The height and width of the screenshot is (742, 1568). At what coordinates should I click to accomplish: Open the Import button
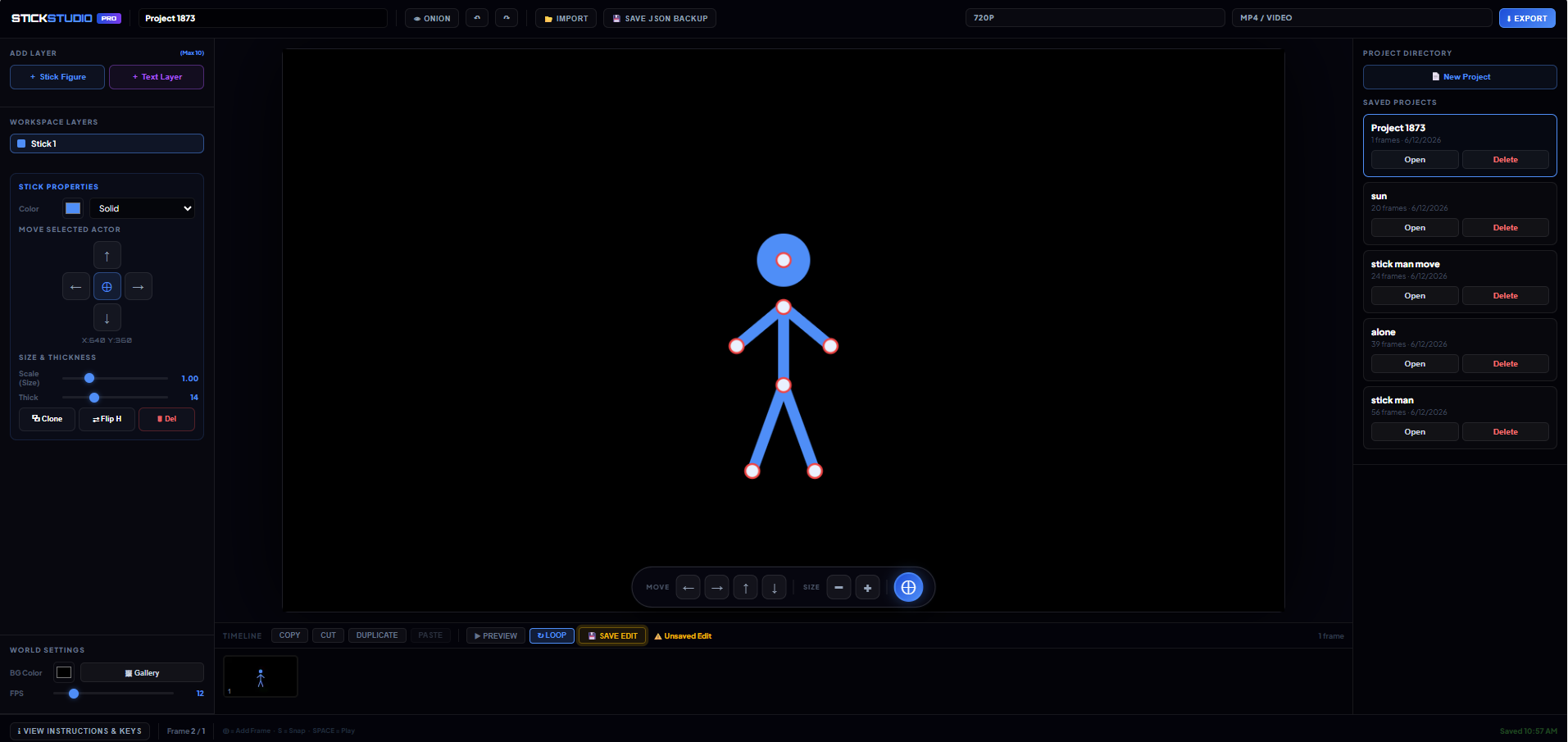(566, 18)
